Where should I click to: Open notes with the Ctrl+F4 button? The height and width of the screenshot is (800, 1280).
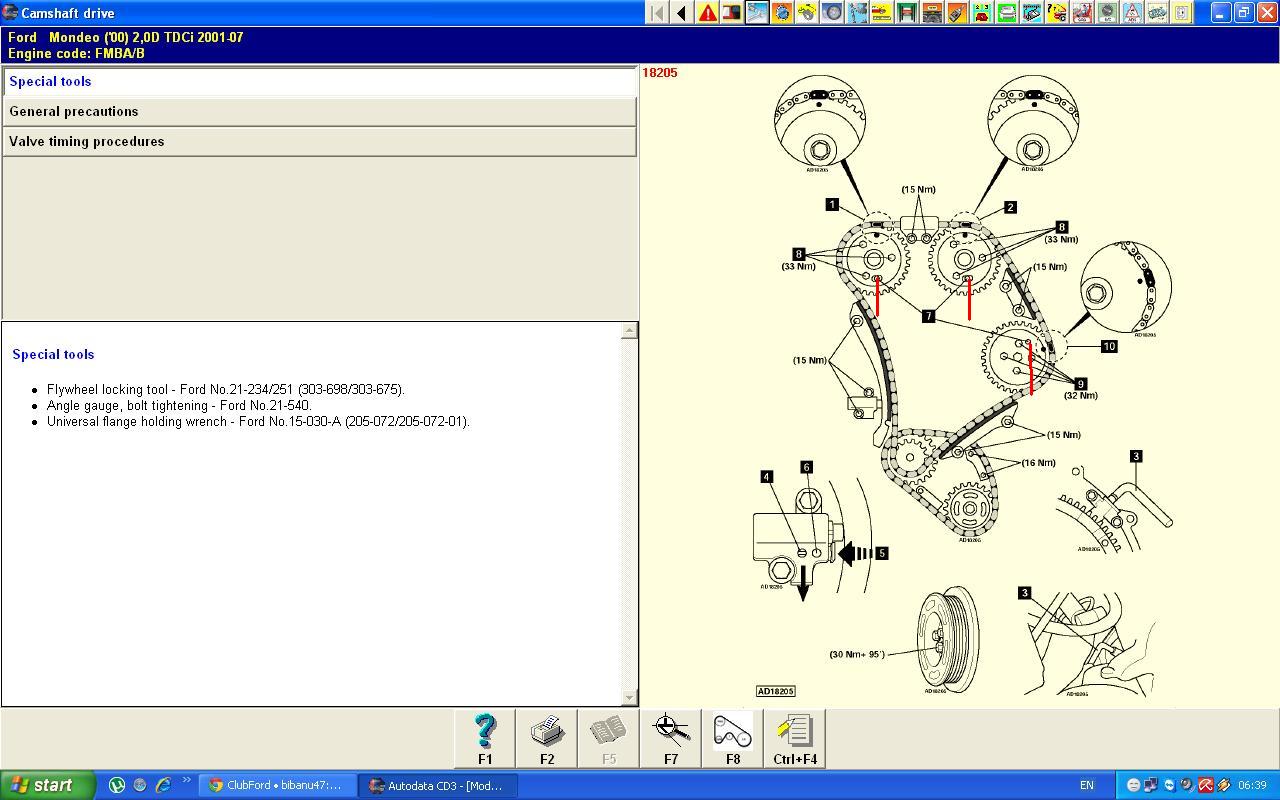pos(795,738)
